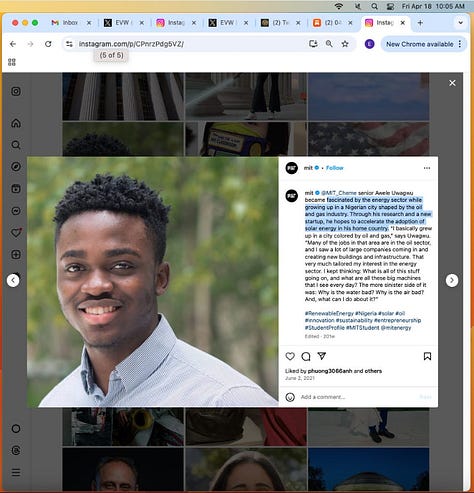Go to next post arrow
Viewport: 474px width, 493px height.
tap(452, 280)
